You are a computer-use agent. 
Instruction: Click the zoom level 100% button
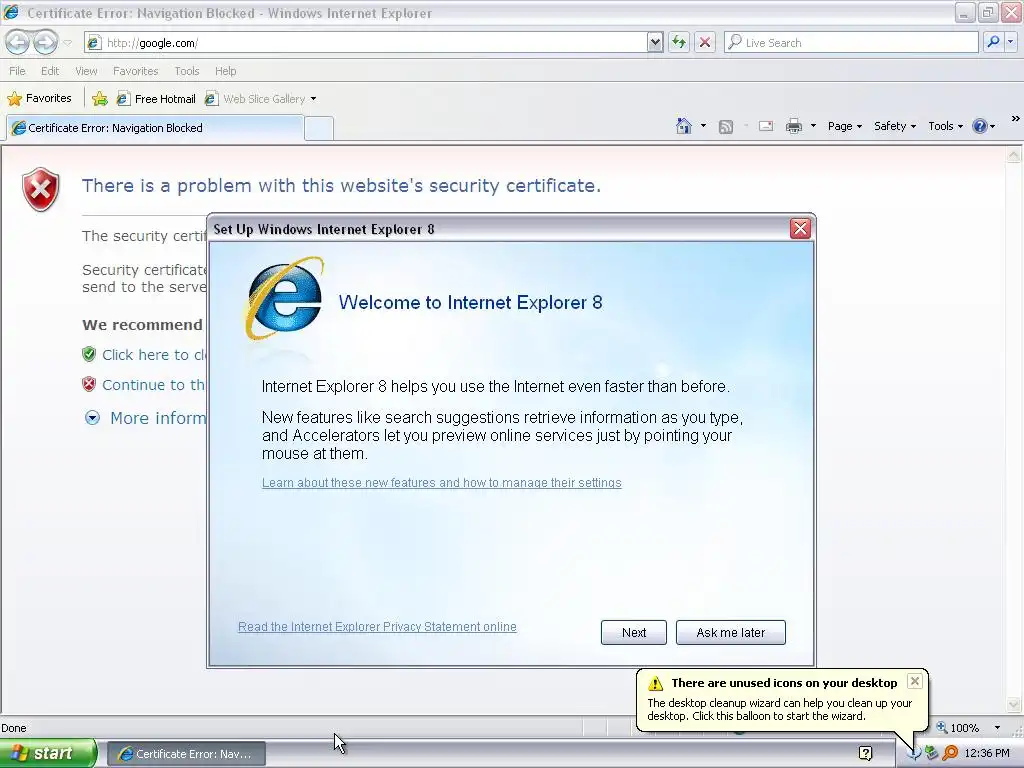click(959, 728)
